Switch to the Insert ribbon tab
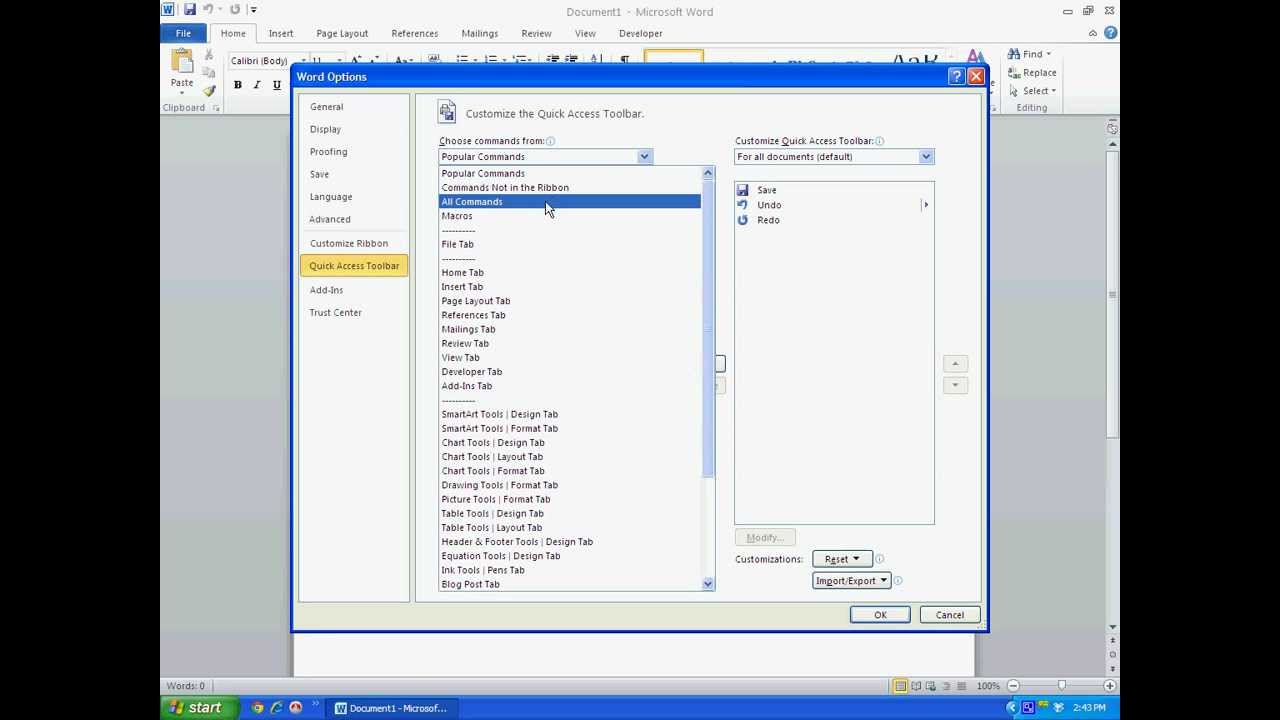Screen dimensions: 1280x720 pyautogui.click(x=281, y=33)
